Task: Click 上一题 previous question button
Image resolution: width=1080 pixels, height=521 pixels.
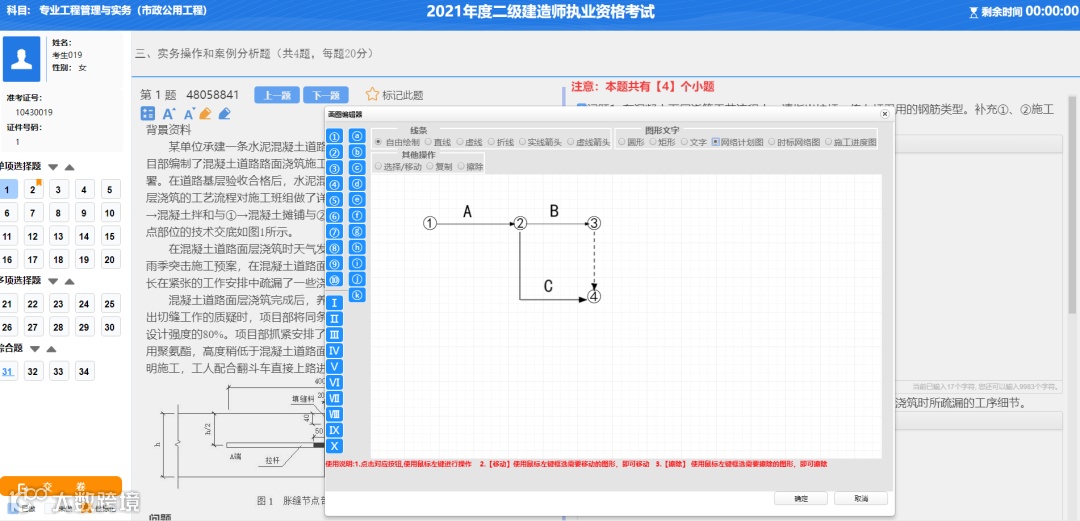Action: tap(277, 95)
